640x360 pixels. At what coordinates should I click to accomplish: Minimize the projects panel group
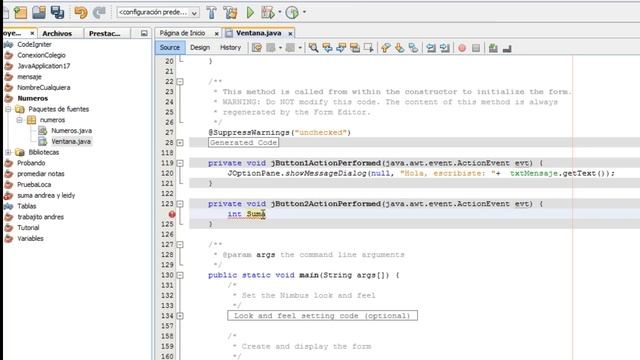tap(144, 33)
